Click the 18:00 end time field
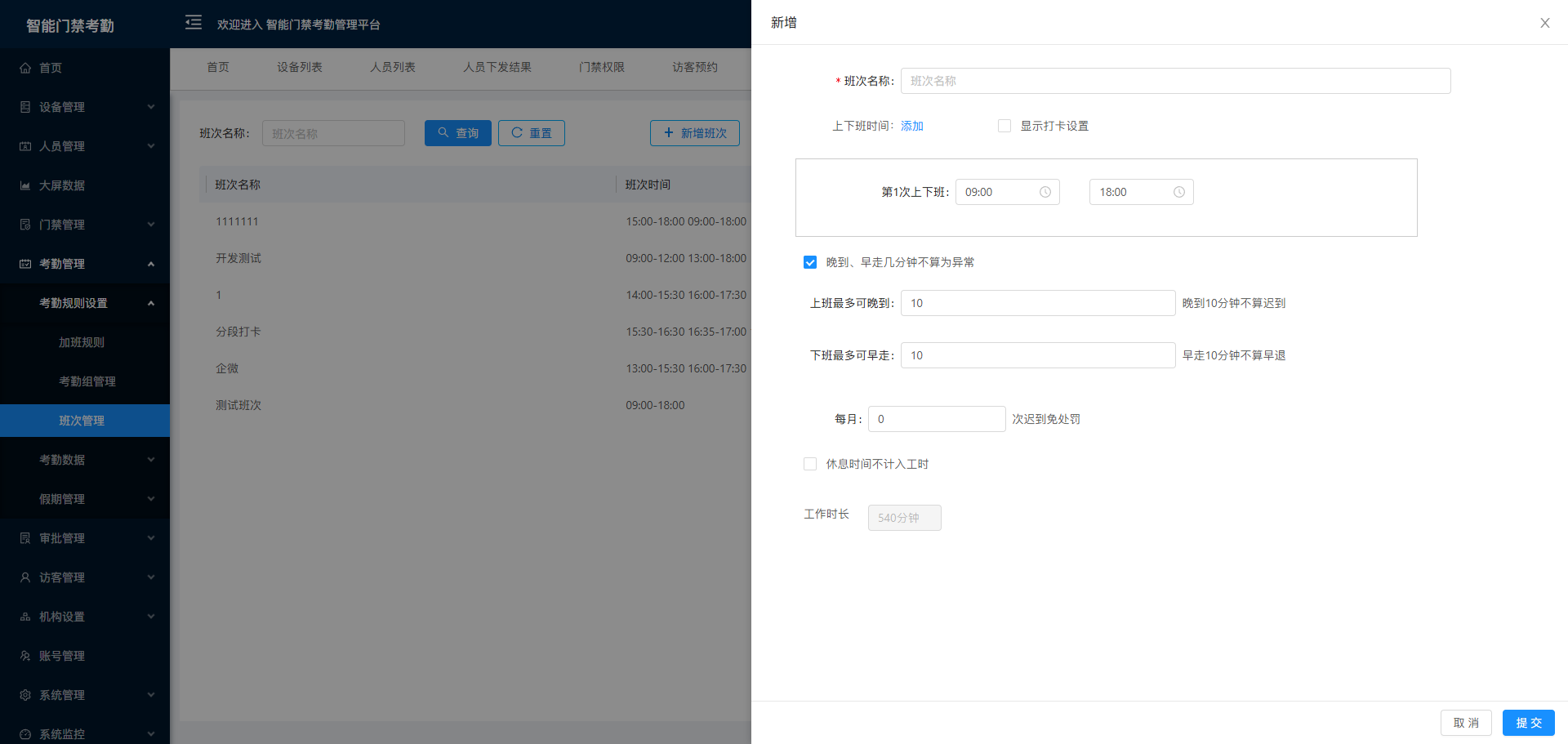The height and width of the screenshot is (744, 1568). (1142, 192)
